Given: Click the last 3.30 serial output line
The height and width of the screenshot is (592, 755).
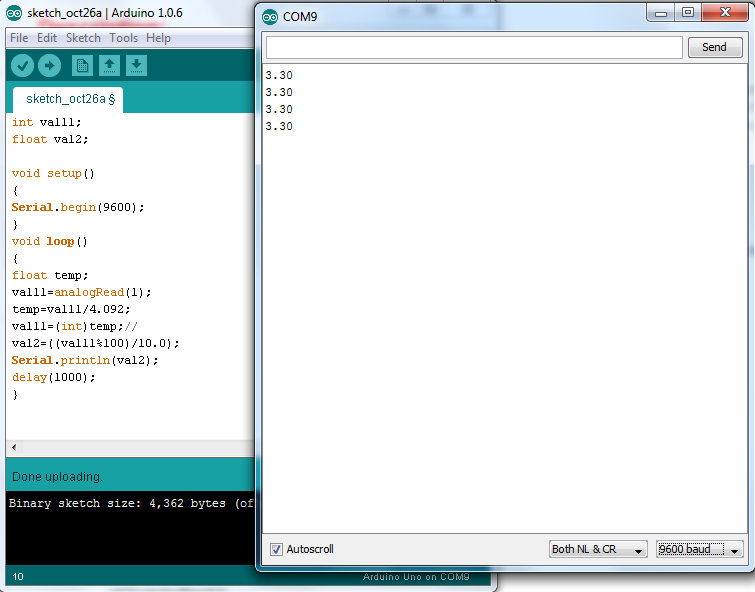Looking at the screenshot, I should coord(279,126).
